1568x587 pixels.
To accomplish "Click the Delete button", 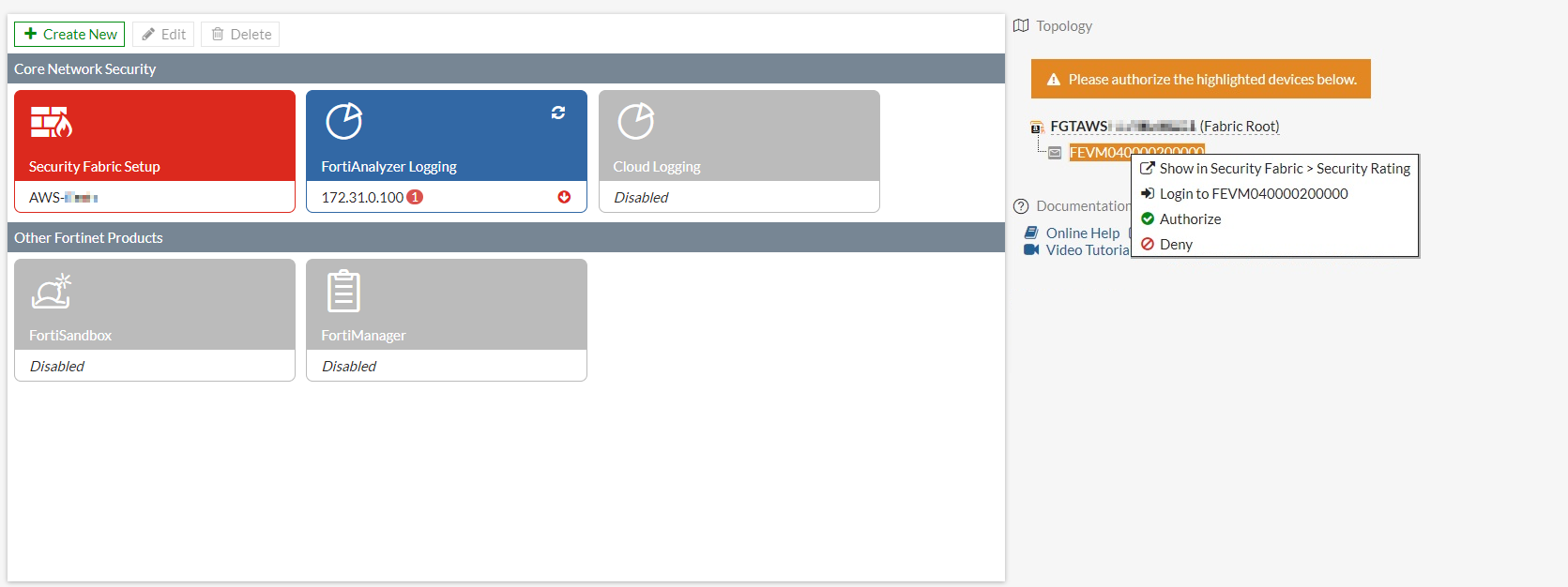I will [240, 34].
